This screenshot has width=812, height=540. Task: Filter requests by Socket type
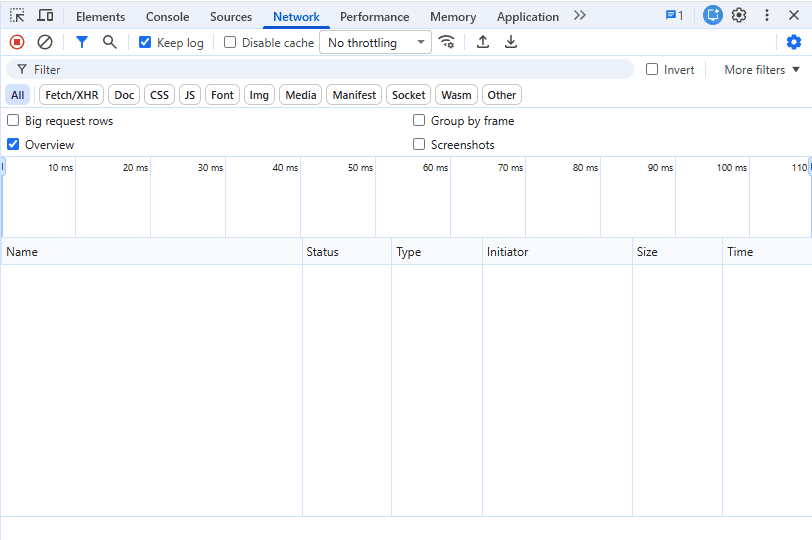point(409,95)
